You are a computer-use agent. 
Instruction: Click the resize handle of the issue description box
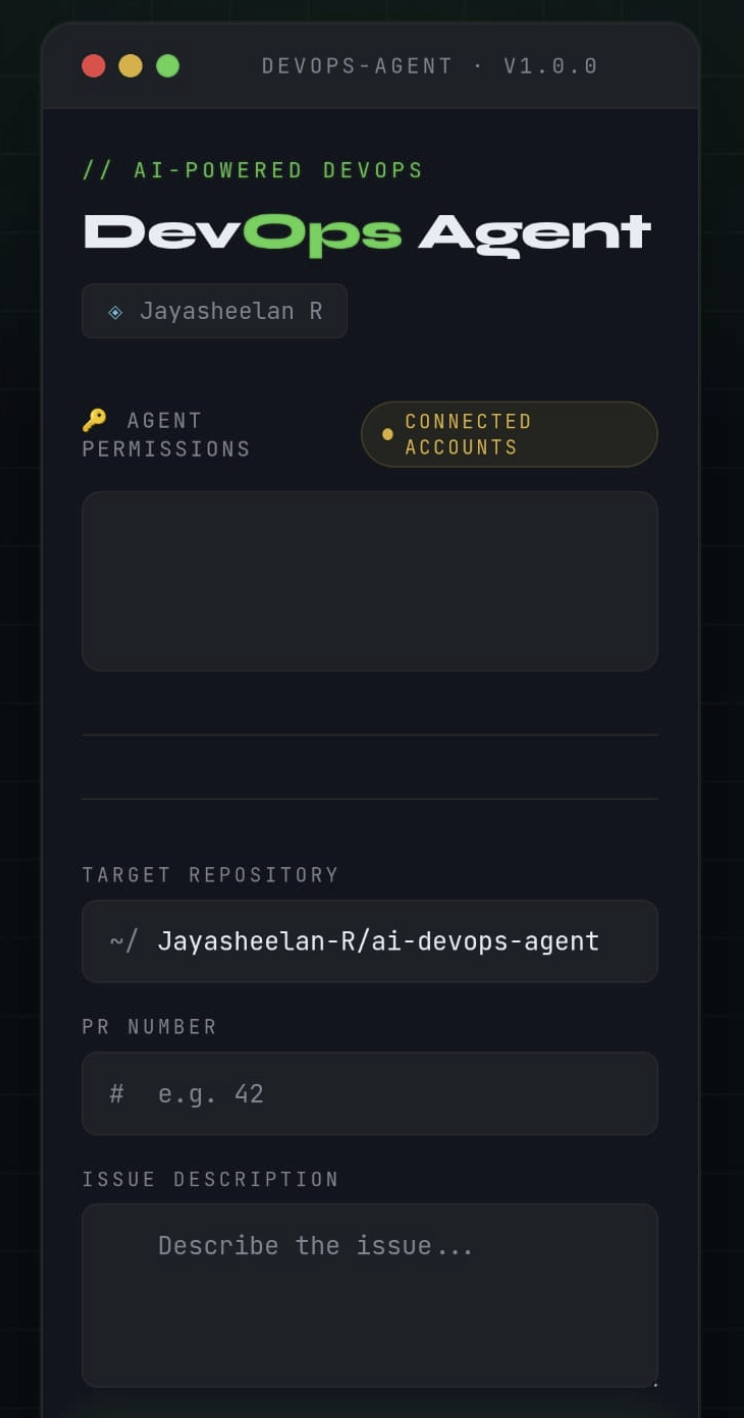655,1384
